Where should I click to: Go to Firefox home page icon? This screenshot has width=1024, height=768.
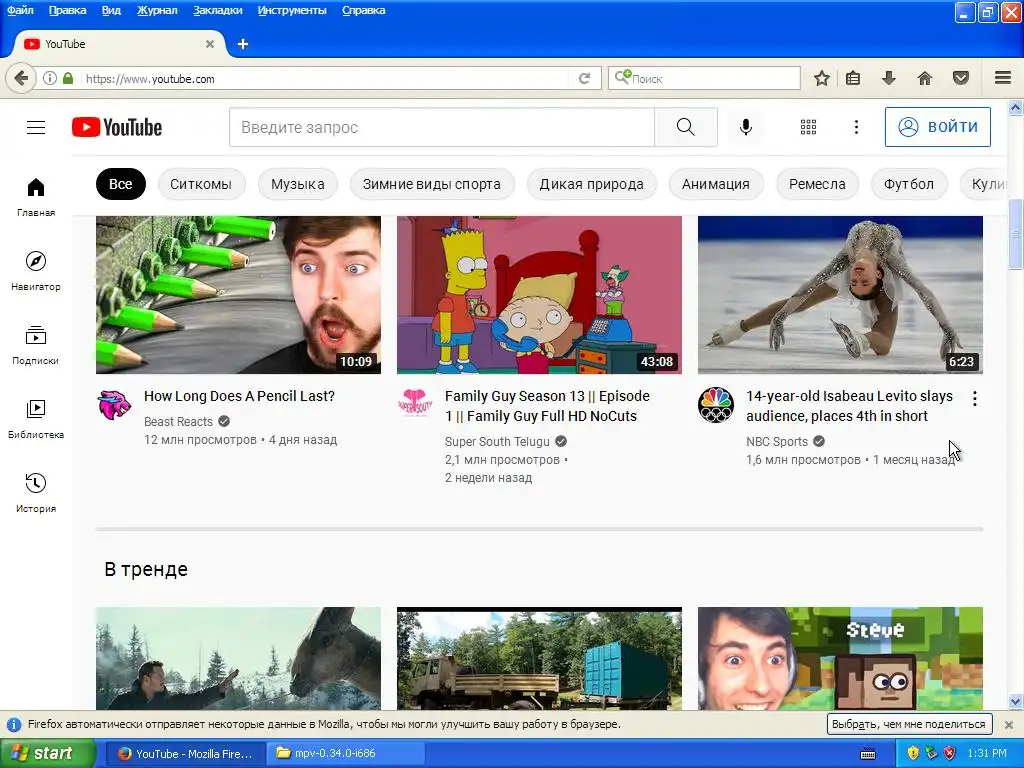[925, 78]
